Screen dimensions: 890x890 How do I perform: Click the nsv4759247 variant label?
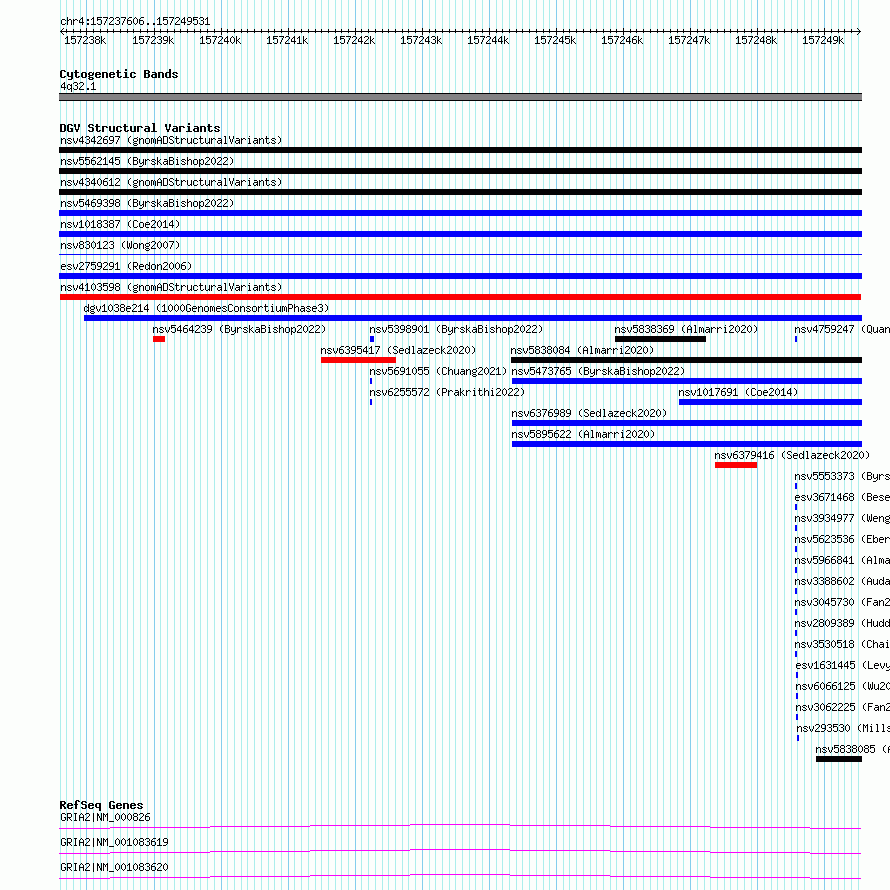pyautogui.click(x=842, y=329)
